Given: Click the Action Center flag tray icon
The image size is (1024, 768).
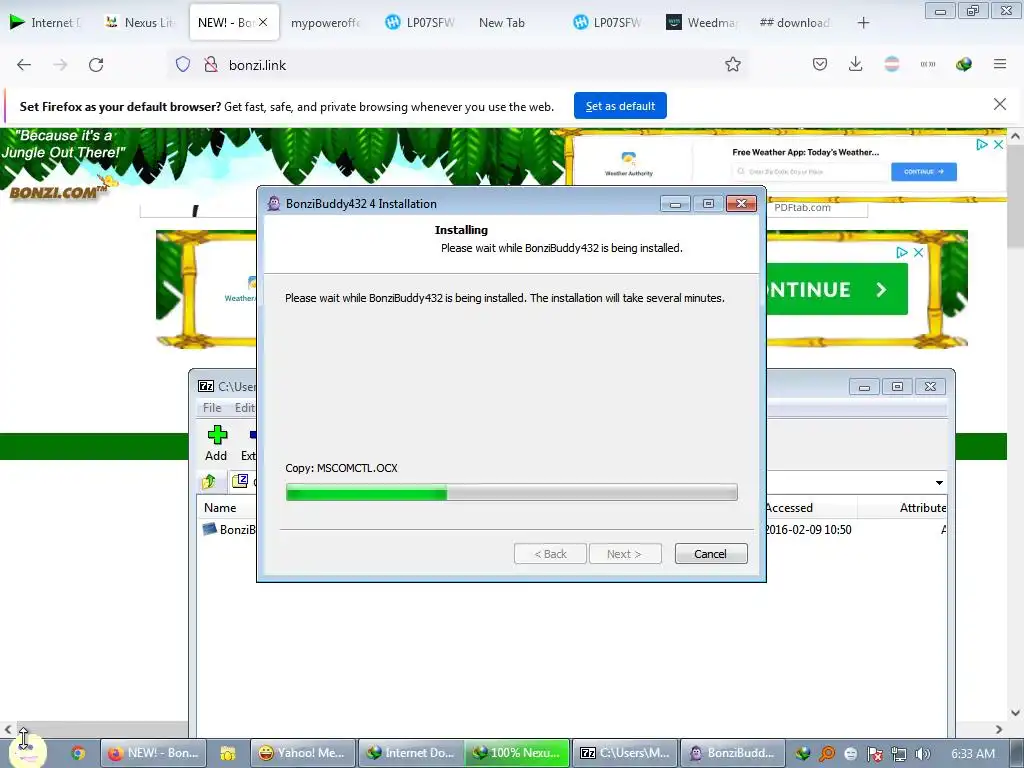Looking at the screenshot, I should coord(874,754).
